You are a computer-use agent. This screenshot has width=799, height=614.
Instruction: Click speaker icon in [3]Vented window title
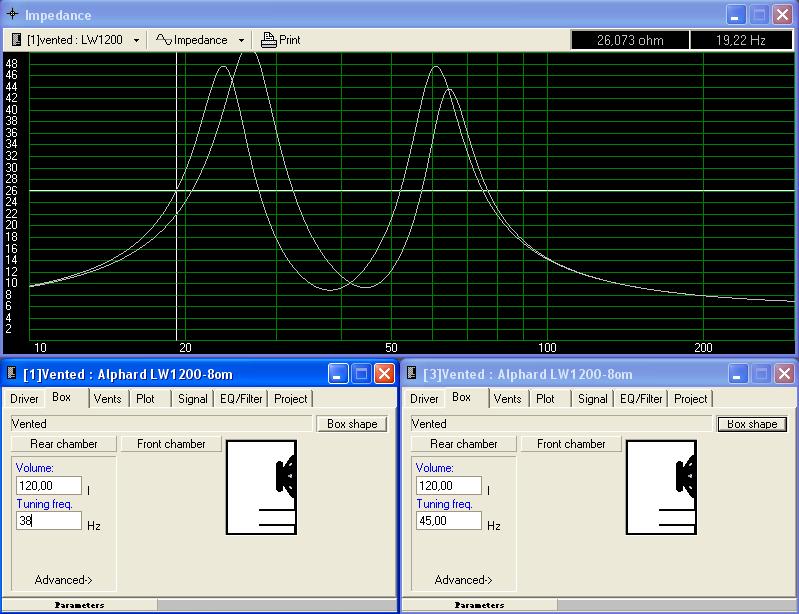(411, 374)
